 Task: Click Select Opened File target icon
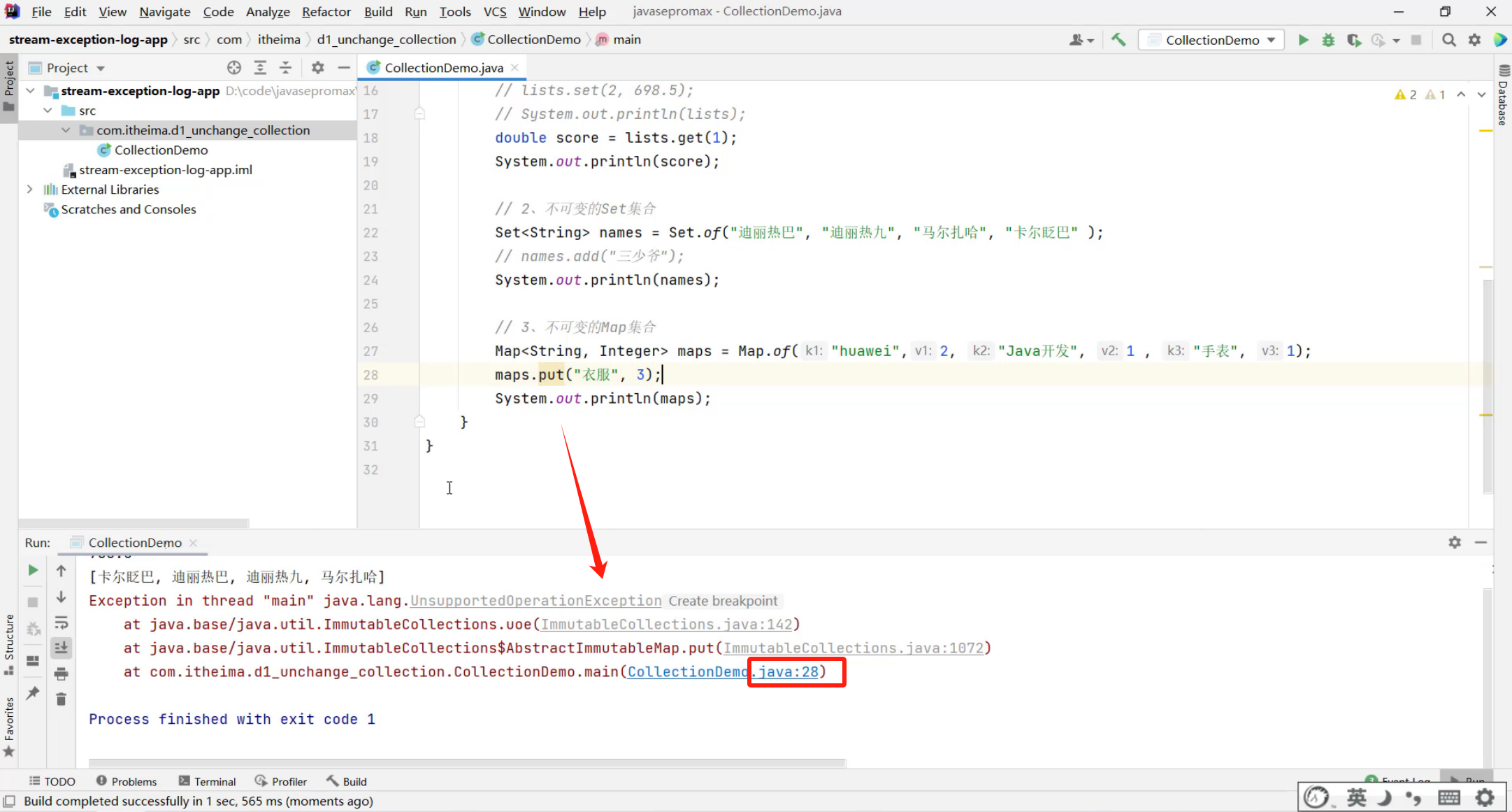[x=234, y=68]
